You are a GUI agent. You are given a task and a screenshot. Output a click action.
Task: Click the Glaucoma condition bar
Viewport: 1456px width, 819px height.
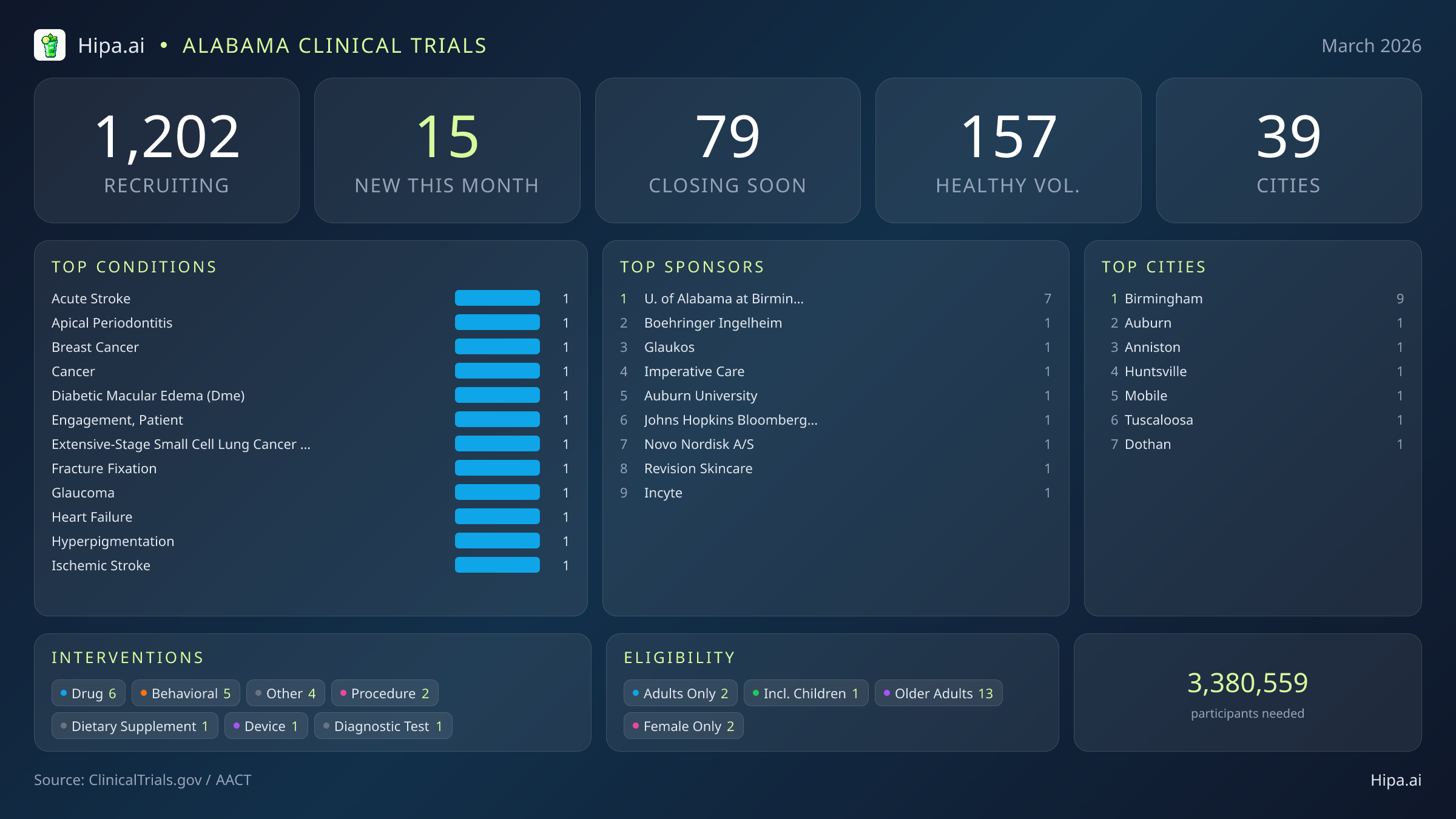497,492
